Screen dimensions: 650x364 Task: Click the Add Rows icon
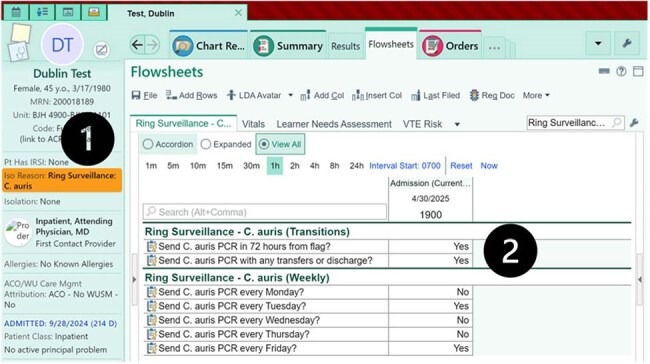point(171,95)
